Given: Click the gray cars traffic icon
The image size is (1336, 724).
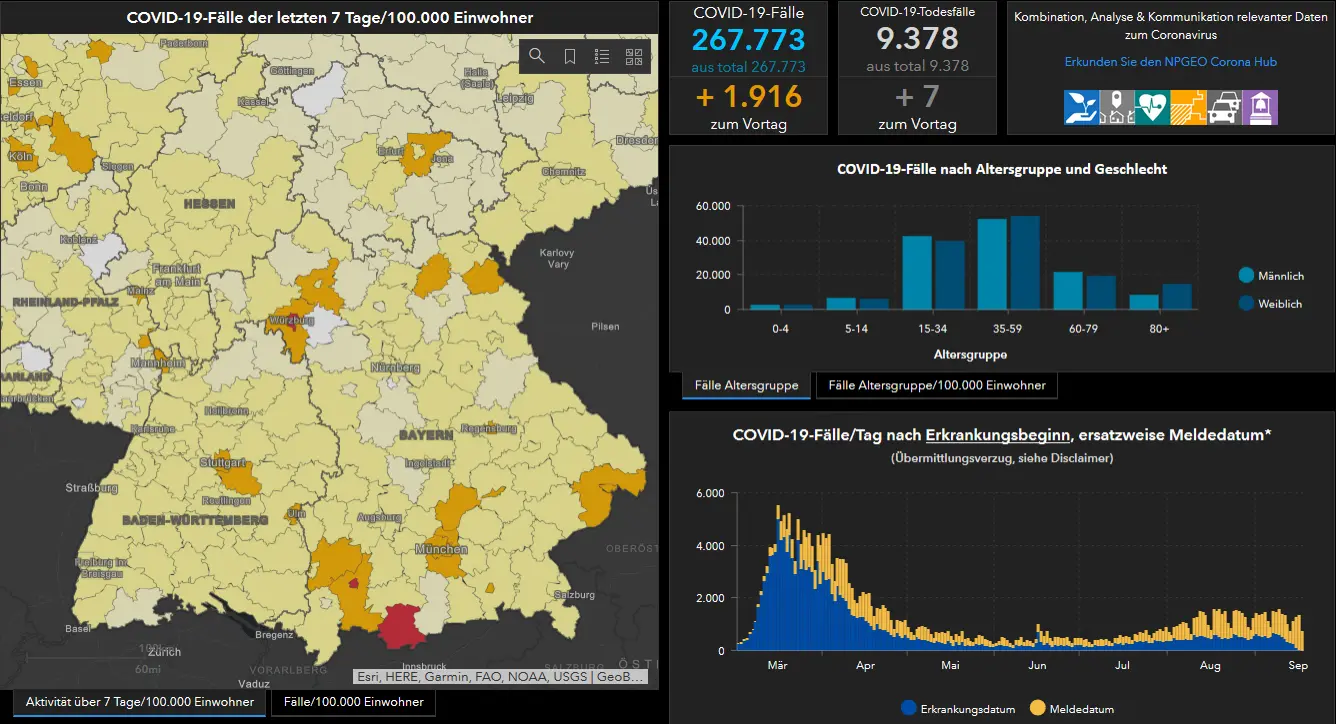Looking at the screenshot, I should tap(1224, 108).
